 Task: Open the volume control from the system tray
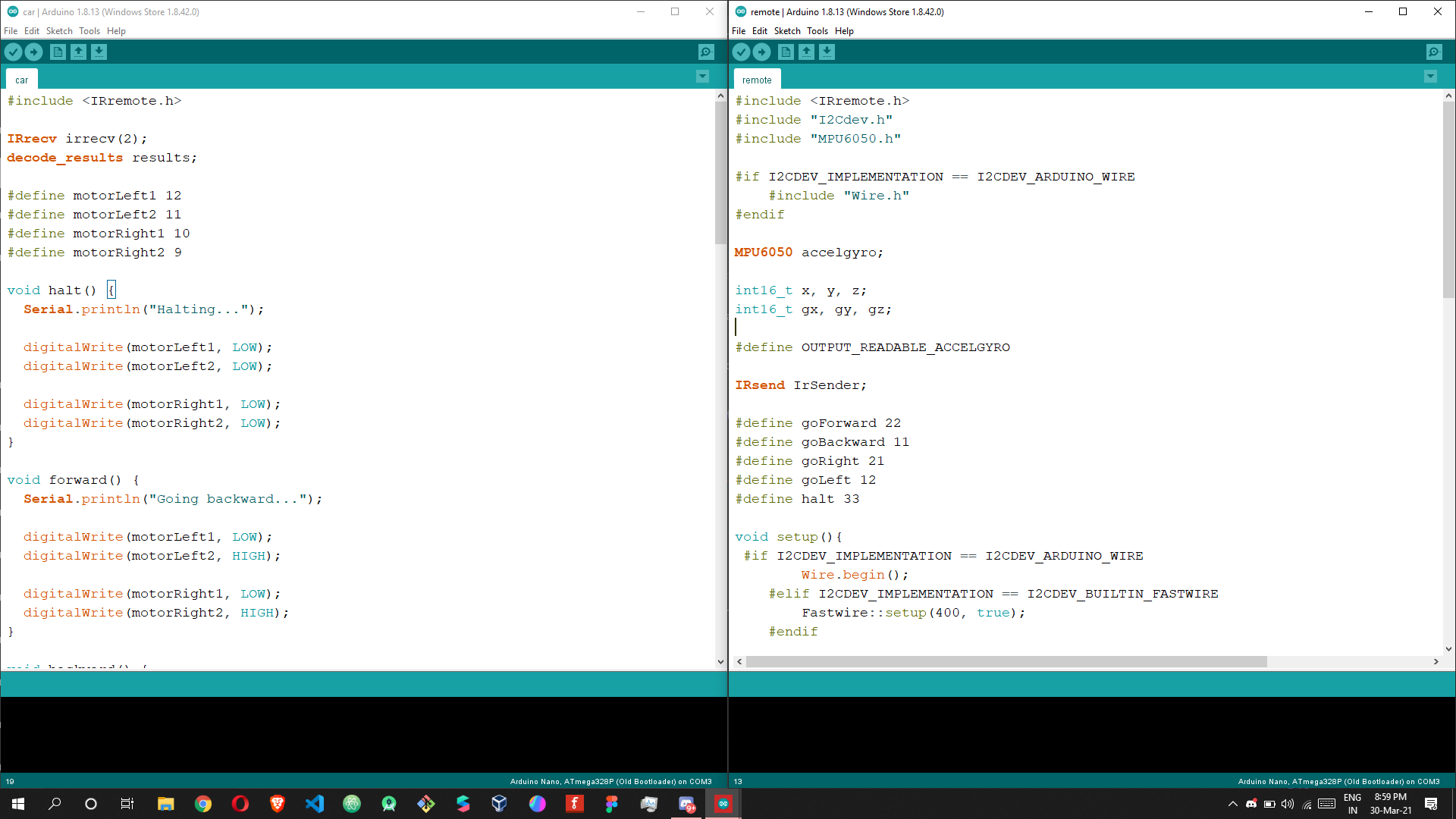click(x=1288, y=805)
